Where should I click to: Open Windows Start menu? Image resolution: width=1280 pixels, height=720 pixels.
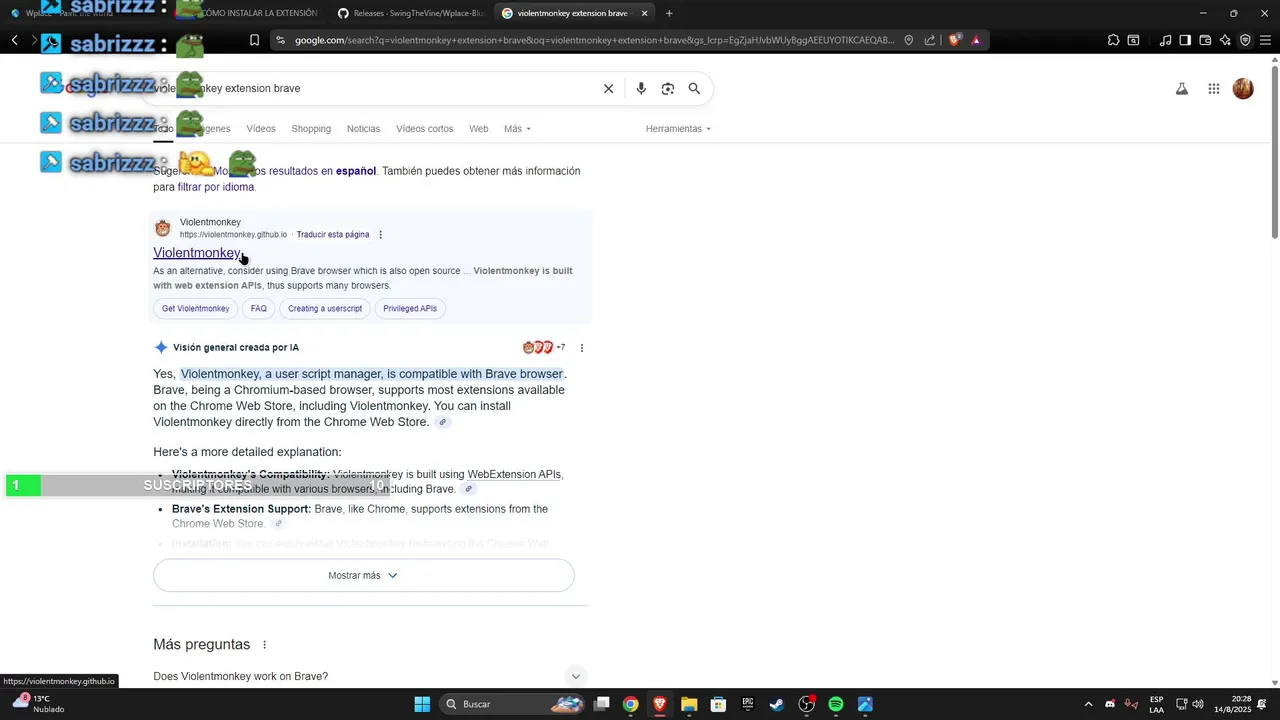(422, 704)
